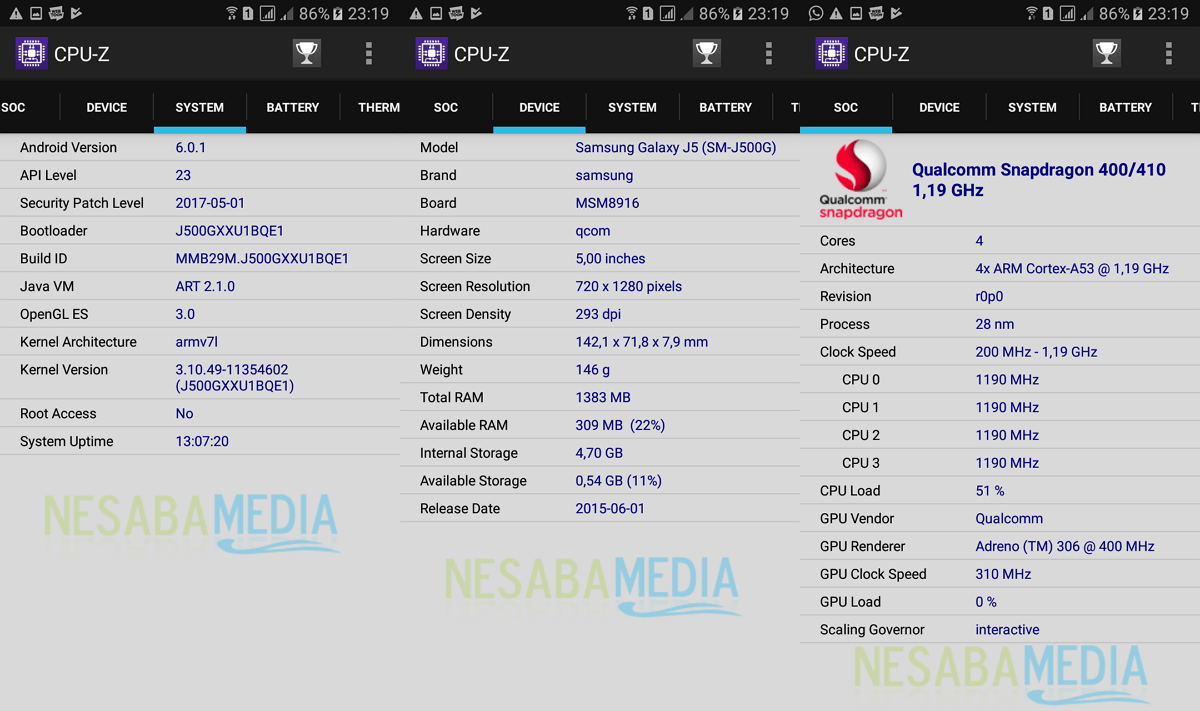
Task: Select the active SOC tab on the SoC screen
Action: (846, 107)
